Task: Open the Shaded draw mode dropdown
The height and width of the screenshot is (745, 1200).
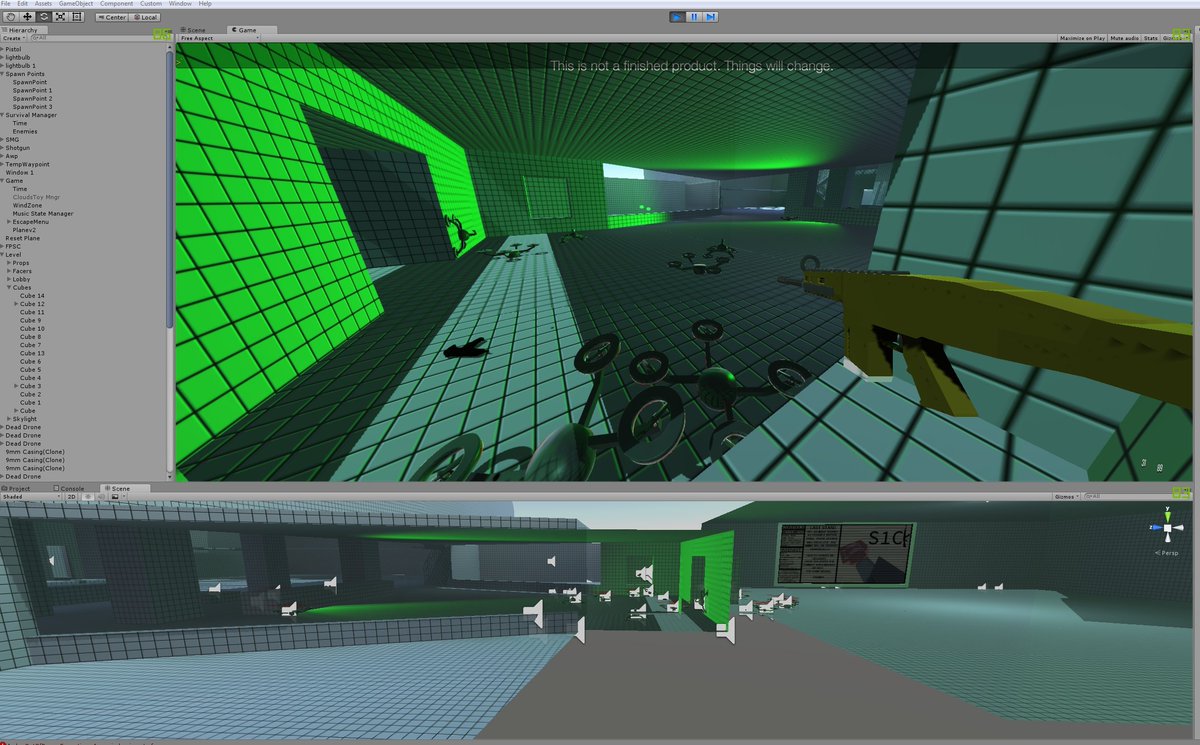Action: click(31, 496)
